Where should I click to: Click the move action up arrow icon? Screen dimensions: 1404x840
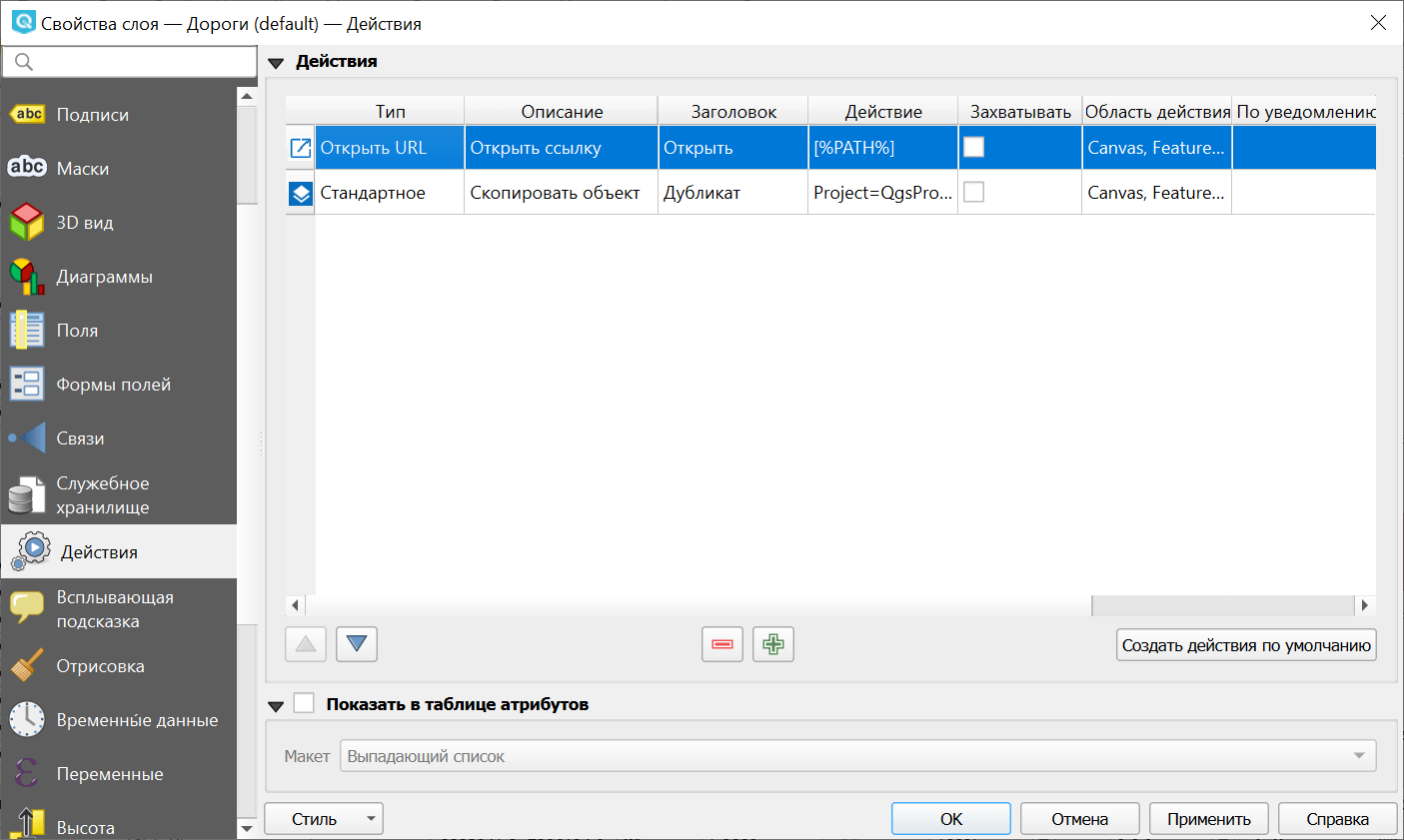[306, 644]
